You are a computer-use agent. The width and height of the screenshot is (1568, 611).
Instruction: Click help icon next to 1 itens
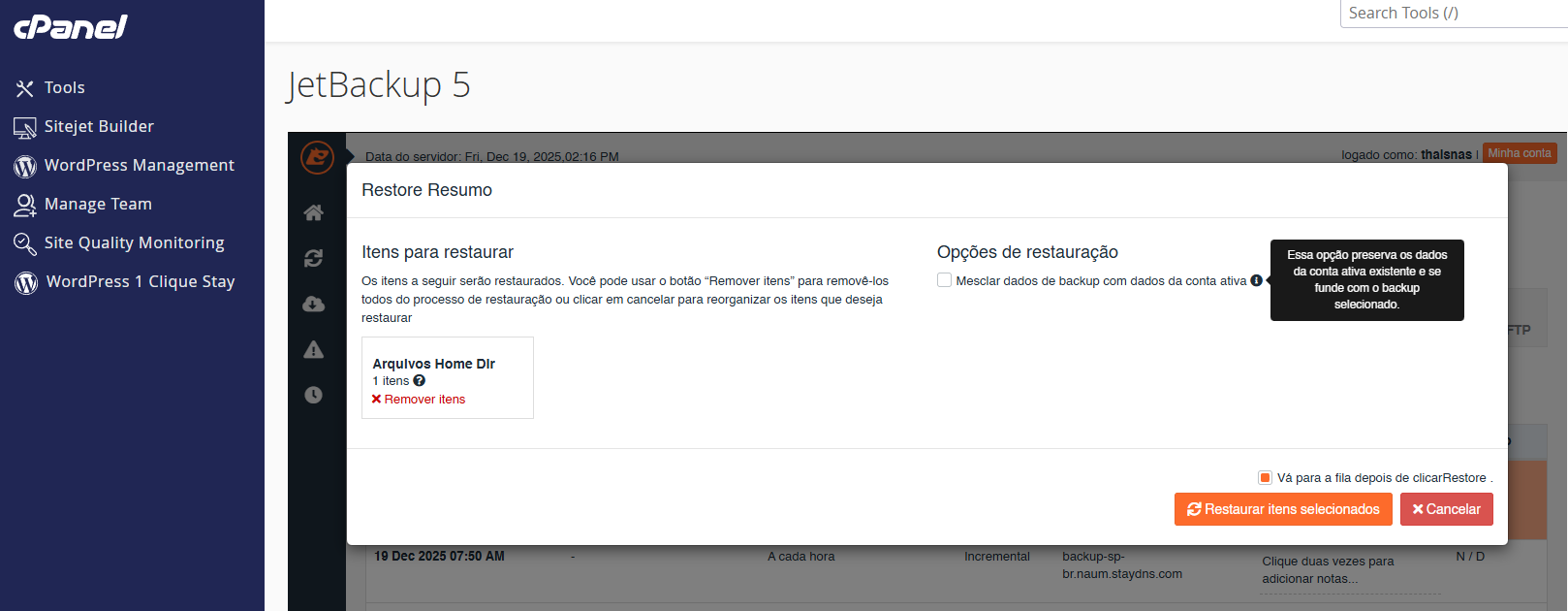419,381
